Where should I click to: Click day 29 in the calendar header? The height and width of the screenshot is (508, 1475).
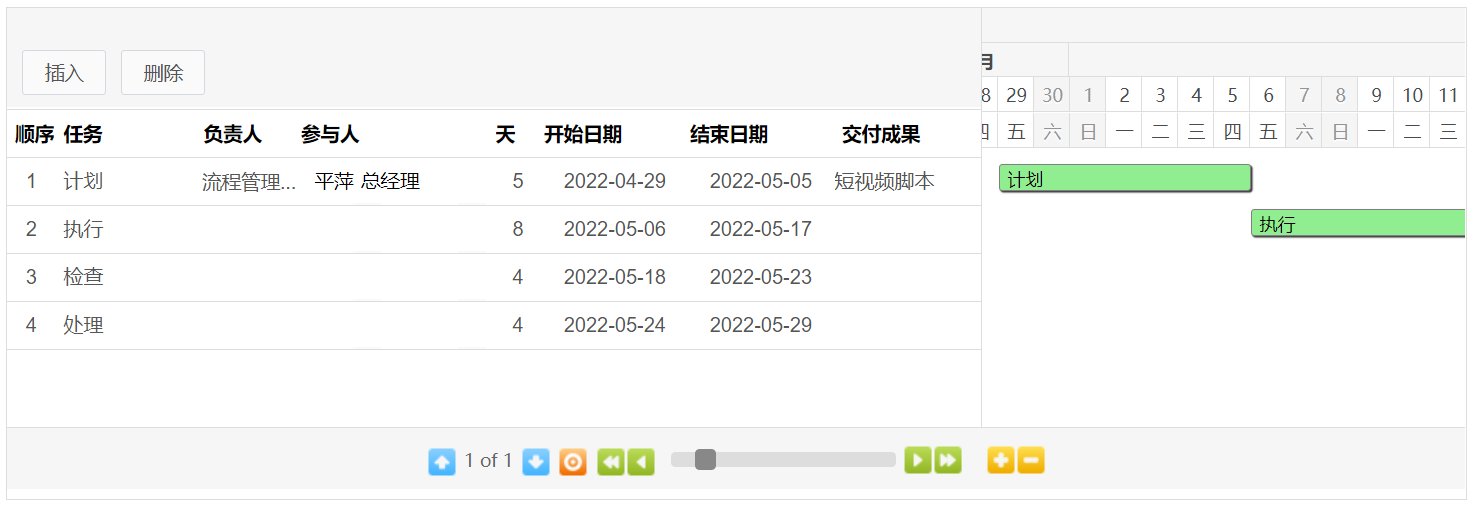(x=1016, y=95)
